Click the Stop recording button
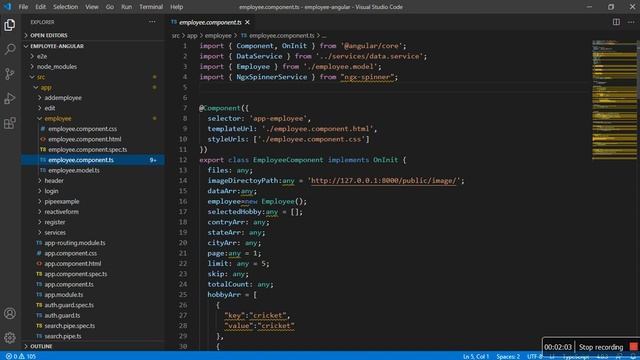Screen dimensions: 640x360 coord(607,347)
